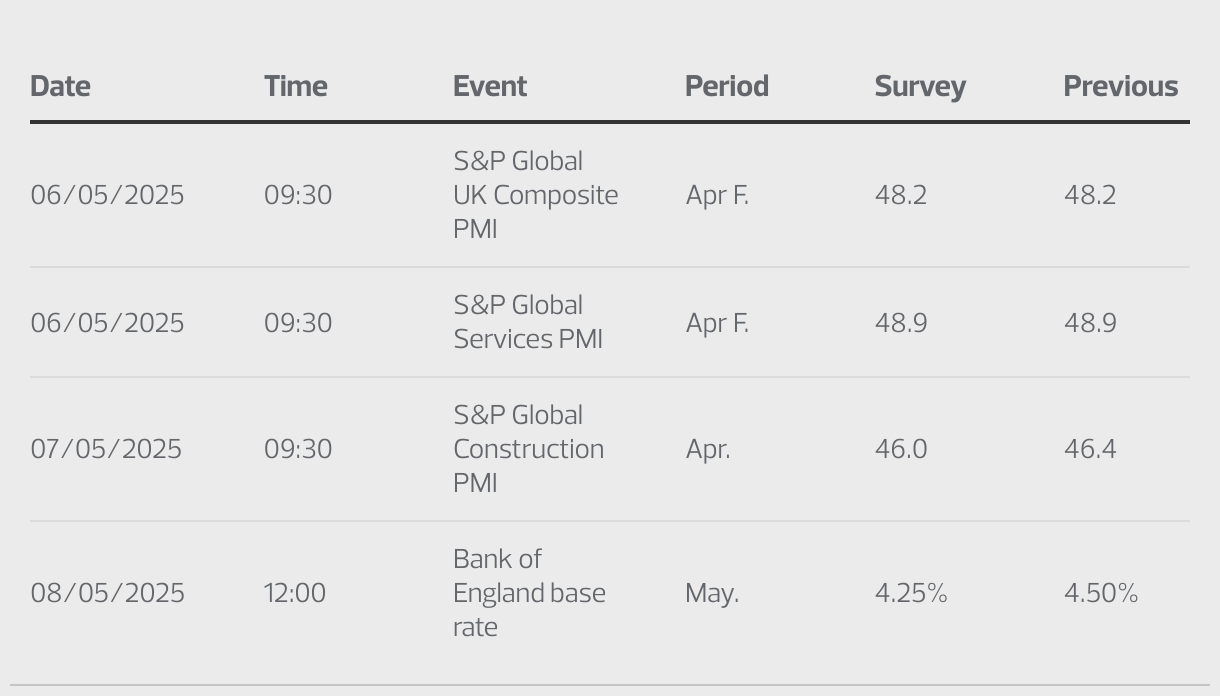The image size is (1220, 696).
Task: Select the 46.4 previous value
Action: click(1090, 449)
